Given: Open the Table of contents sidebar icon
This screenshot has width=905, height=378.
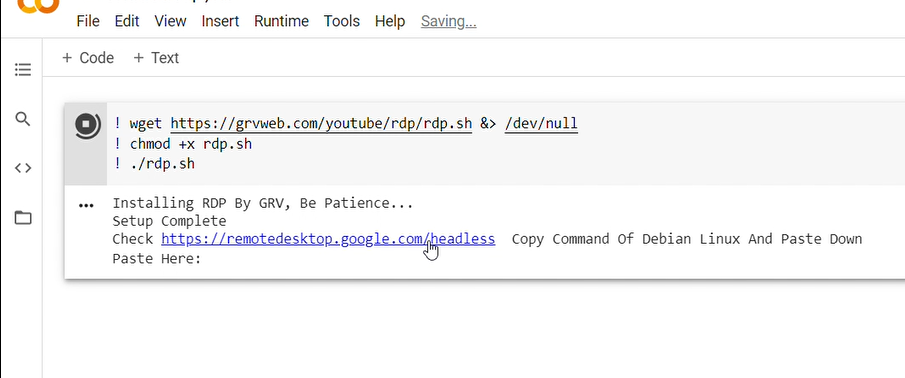Looking at the screenshot, I should pyautogui.click(x=23, y=70).
